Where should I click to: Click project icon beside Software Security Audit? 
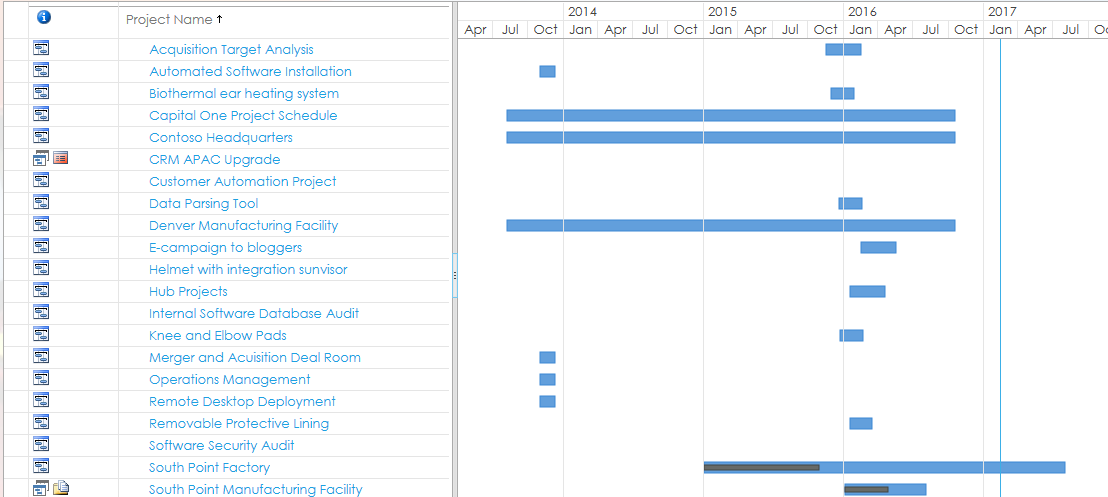point(42,445)
